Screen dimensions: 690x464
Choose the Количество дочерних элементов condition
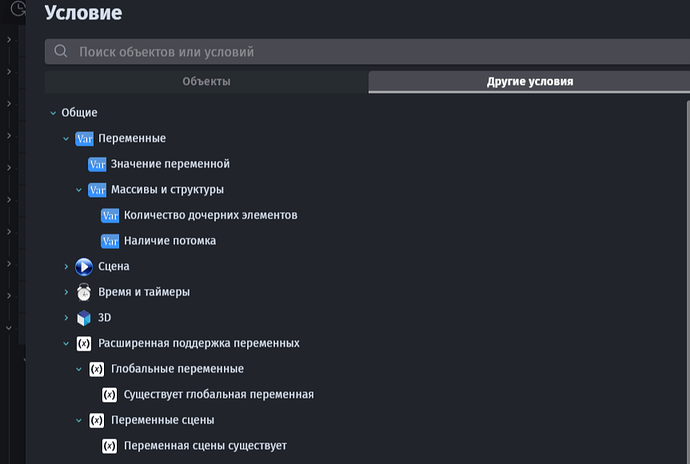click(210, 215)
